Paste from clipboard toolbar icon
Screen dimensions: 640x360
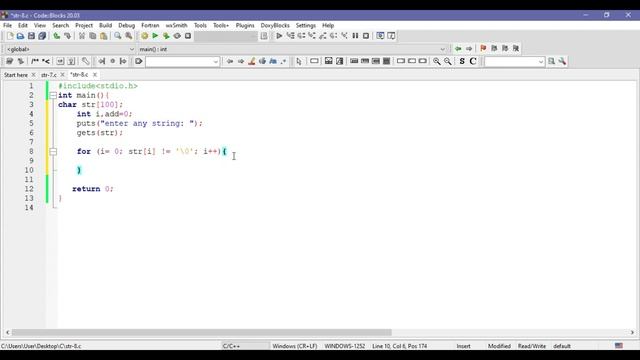(104, 36)
